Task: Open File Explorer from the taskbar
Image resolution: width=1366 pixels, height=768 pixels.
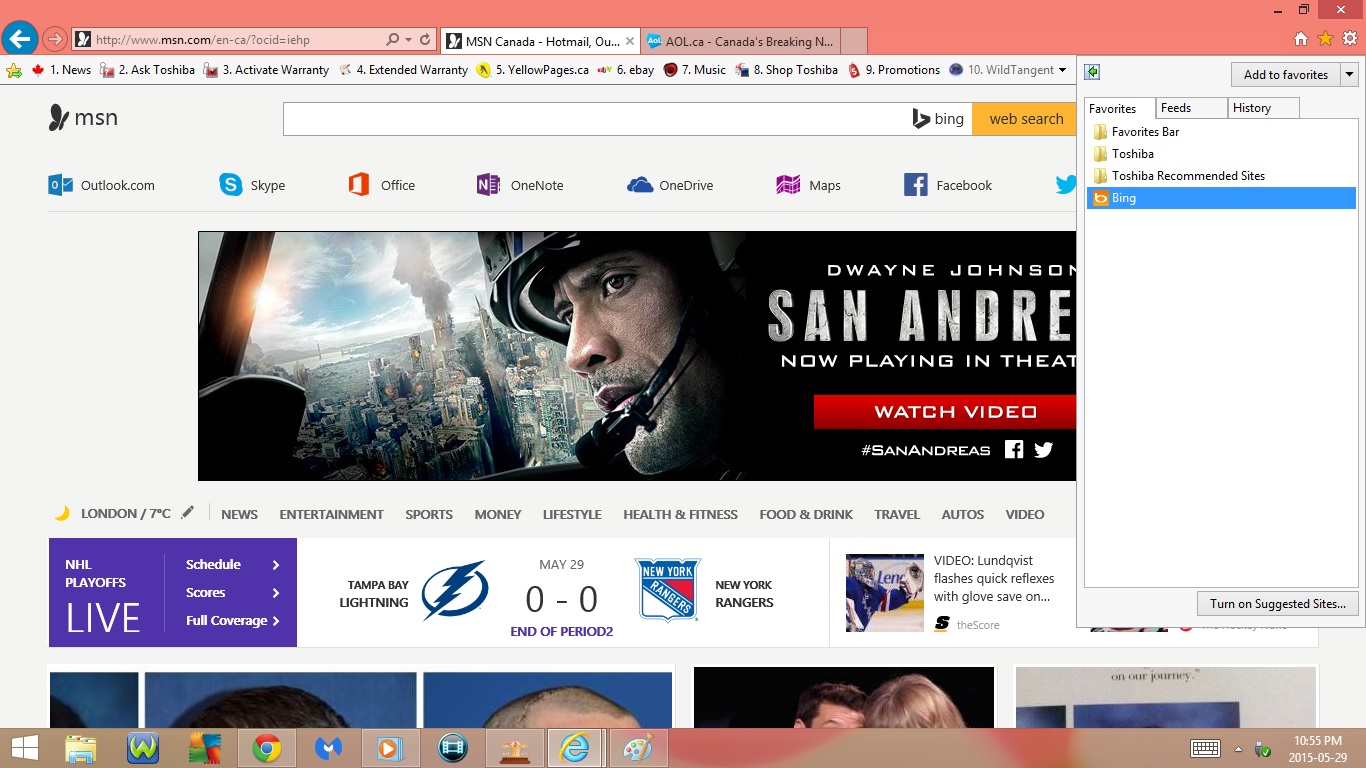Action: coord(80,748)
